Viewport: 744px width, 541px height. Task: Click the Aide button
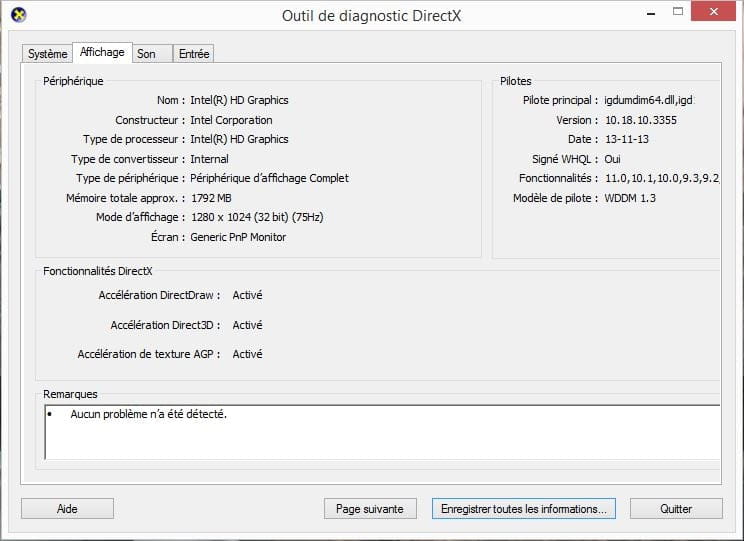tap(67, 509)
